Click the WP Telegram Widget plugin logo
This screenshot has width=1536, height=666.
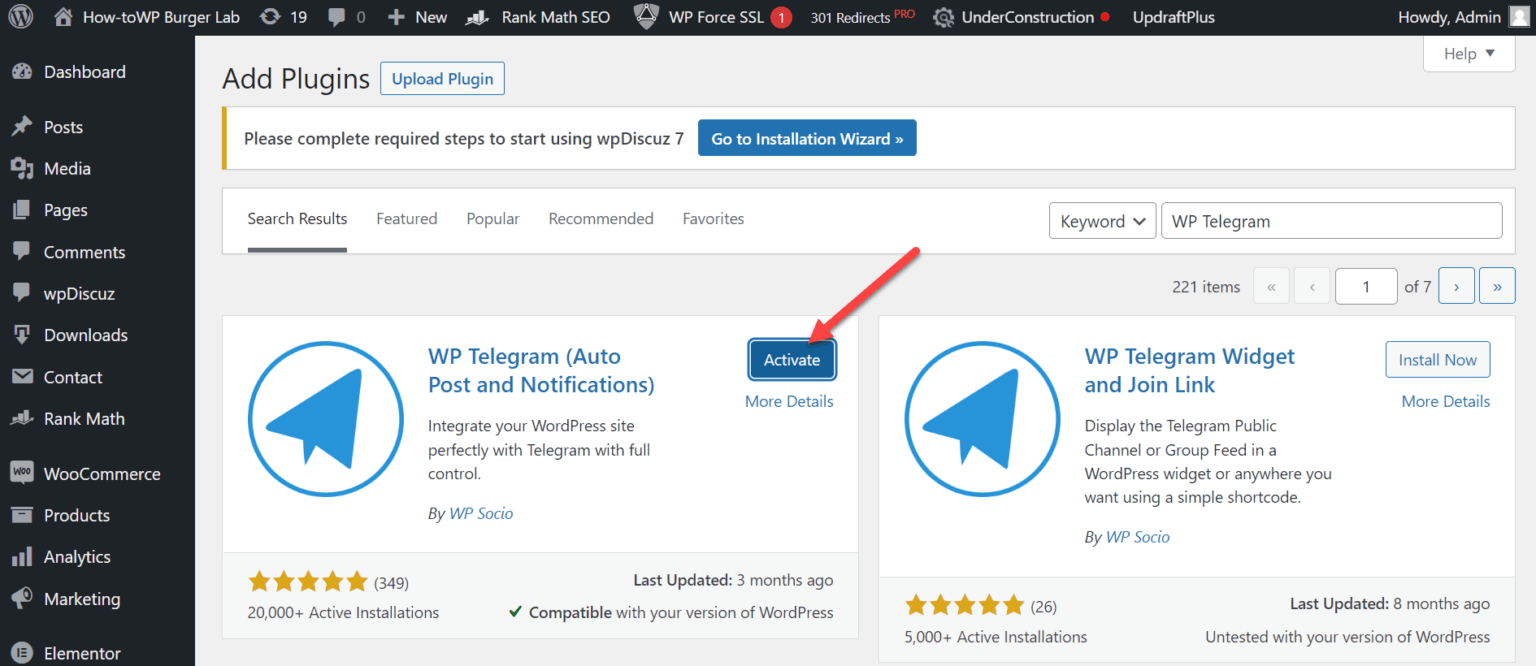pos(982,418)
